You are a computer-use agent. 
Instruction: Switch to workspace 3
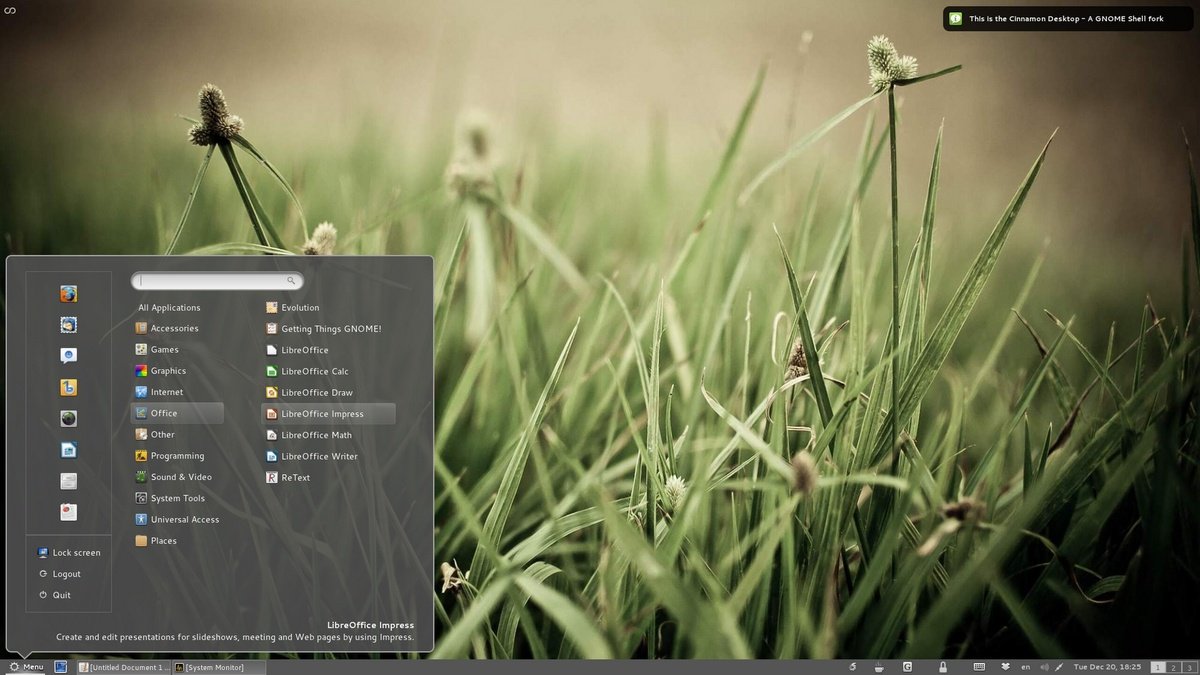pyautogui.click(x=1188, y=667)
